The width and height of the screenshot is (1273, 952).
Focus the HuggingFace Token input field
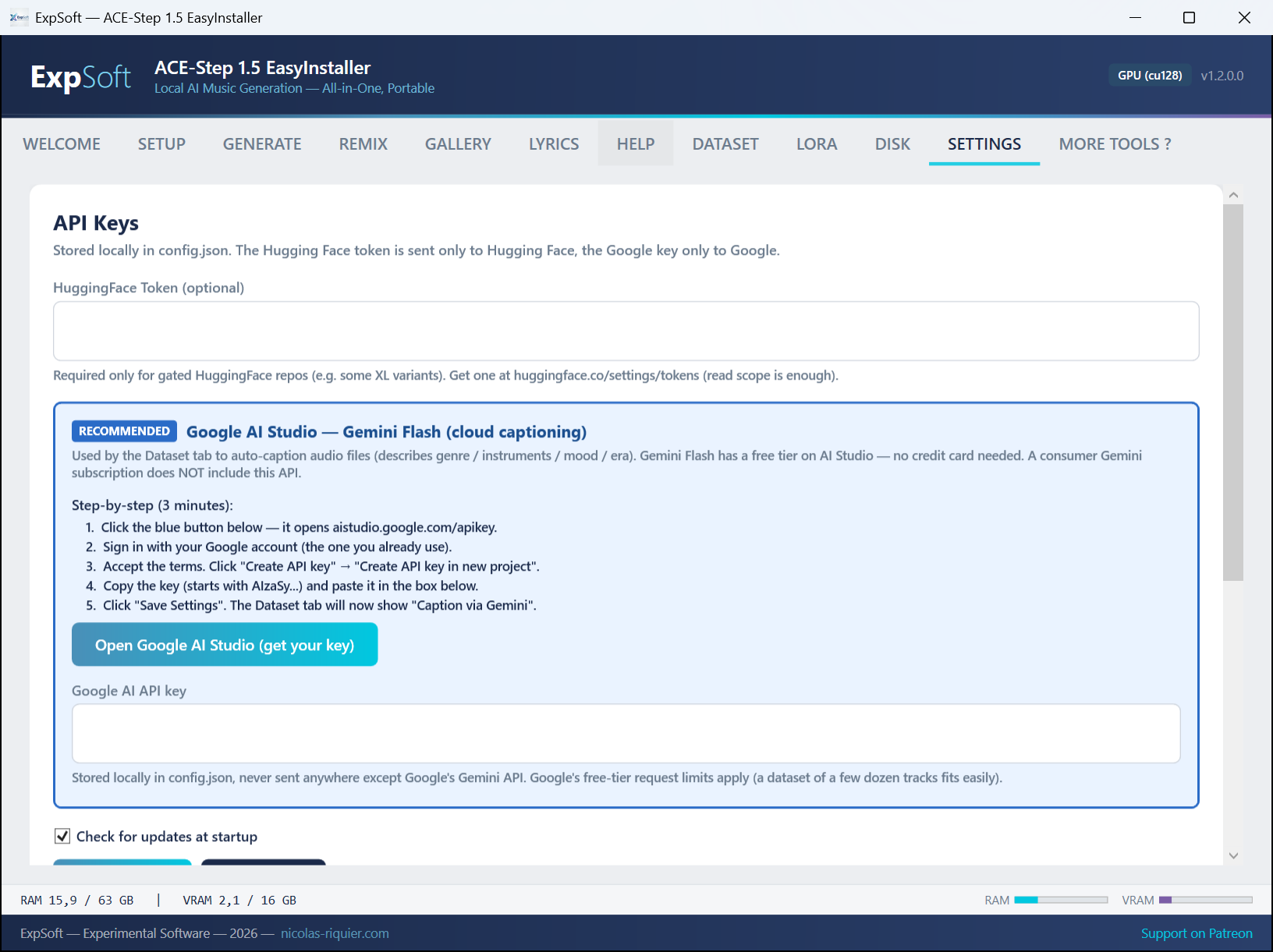point(626,331)
